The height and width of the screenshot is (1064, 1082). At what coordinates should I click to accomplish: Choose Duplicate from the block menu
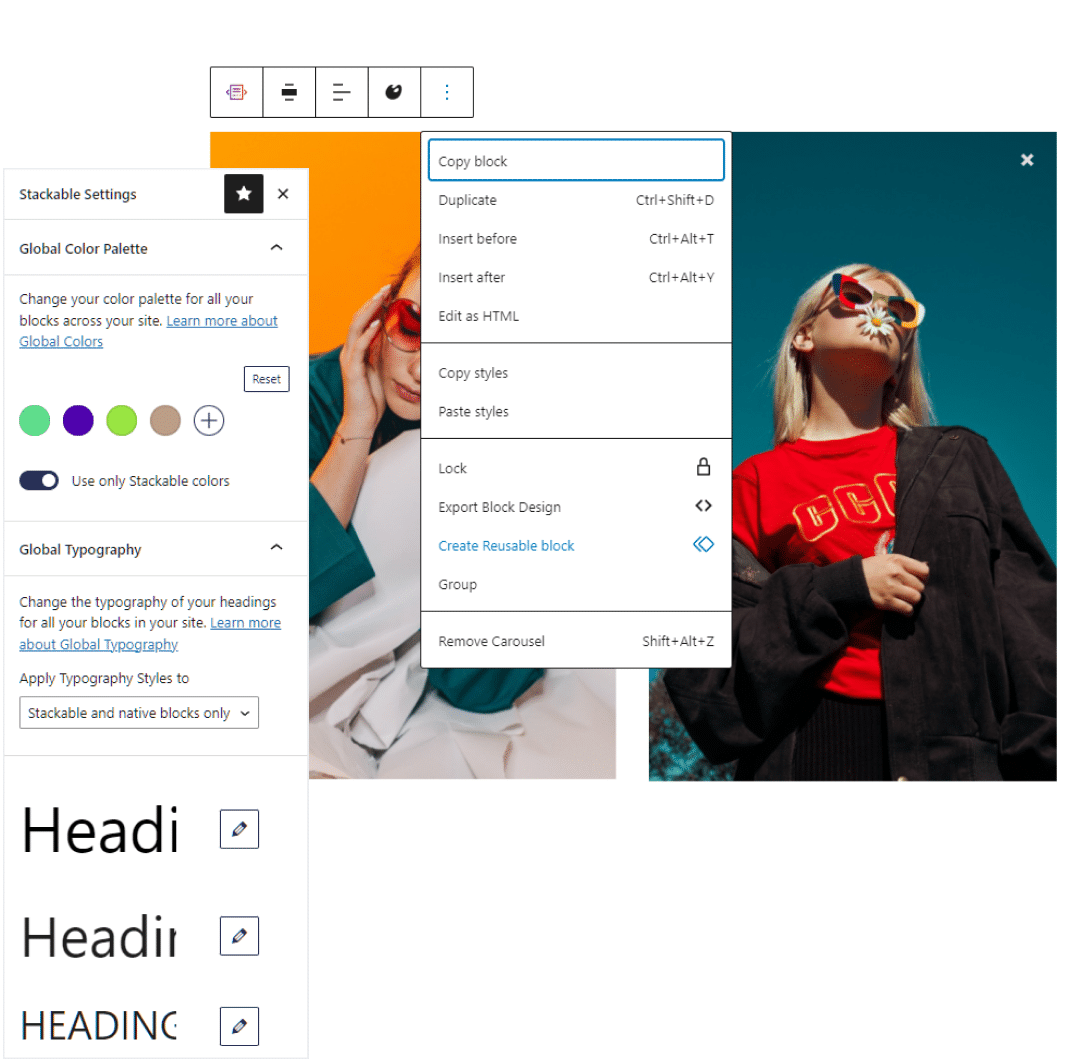click(x=576, y=200)
